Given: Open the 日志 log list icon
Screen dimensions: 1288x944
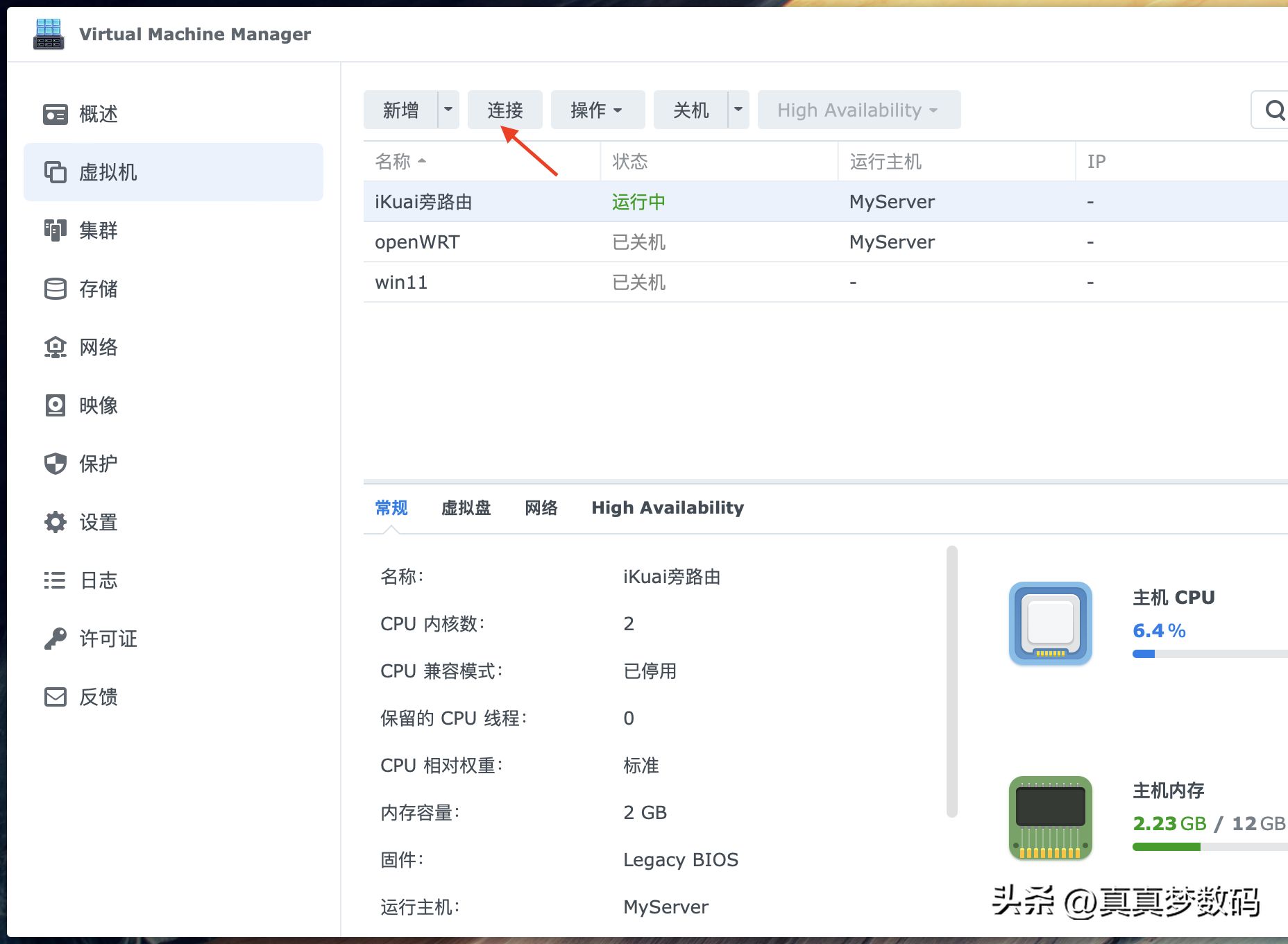Looking at the screenshot, I should click(56, 580).
